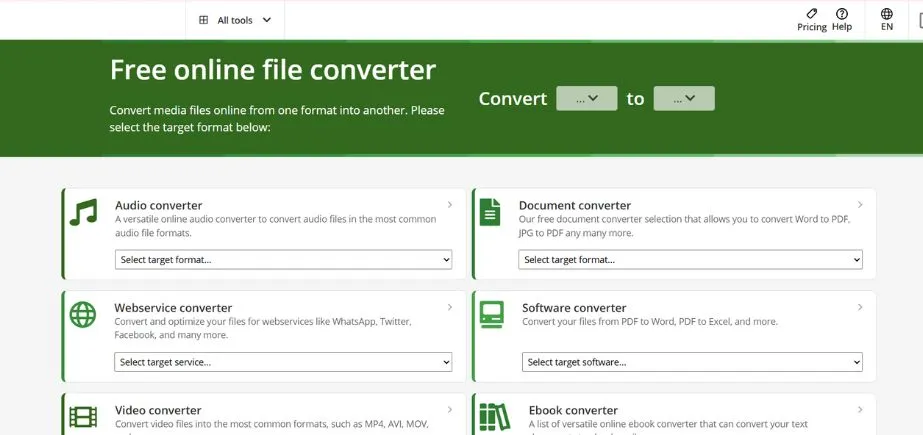This screenshot has height=435, width=923.
Task: Open the Document converter heading
Action: pos(575,205)
